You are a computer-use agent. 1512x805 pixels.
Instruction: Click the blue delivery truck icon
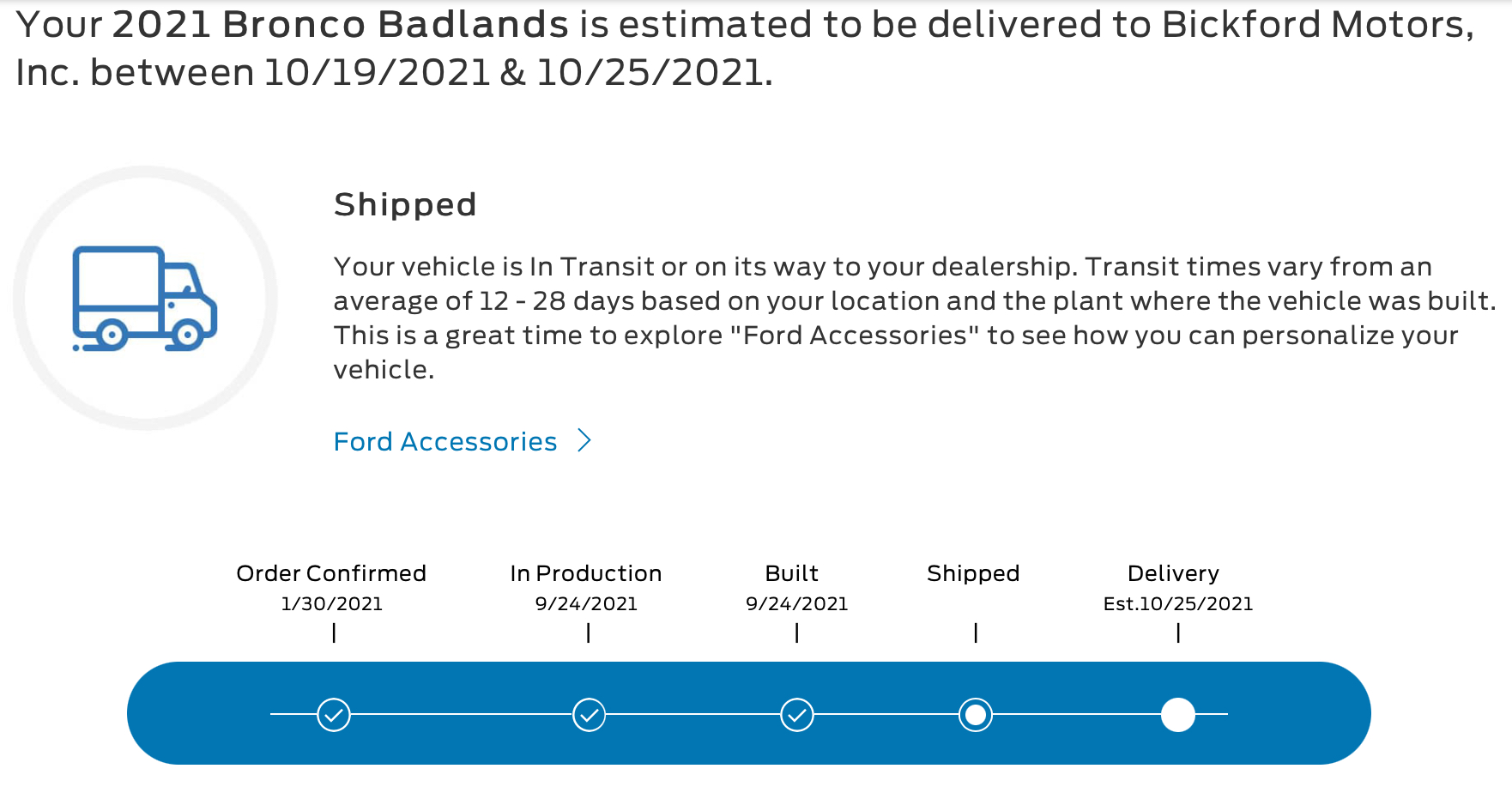pyautogui.click(x=144, y=299)
